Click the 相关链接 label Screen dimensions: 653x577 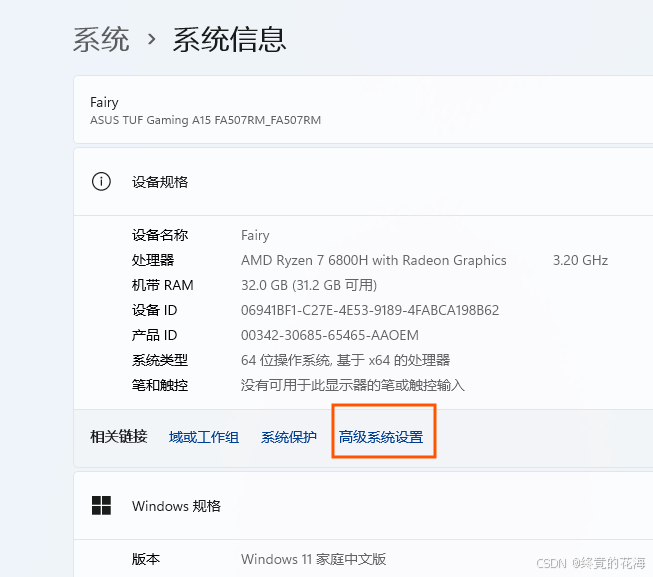119,437
